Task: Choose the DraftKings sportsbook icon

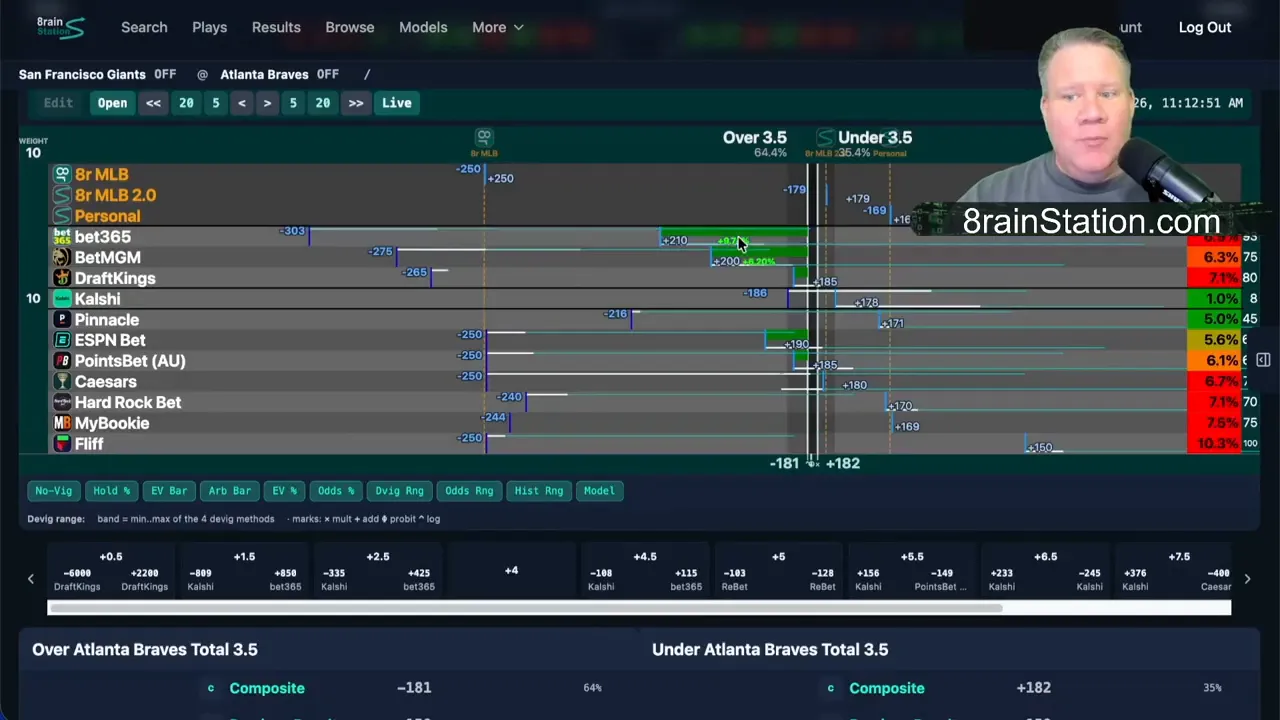Action: pyautogui.click(x=62, y=278)
